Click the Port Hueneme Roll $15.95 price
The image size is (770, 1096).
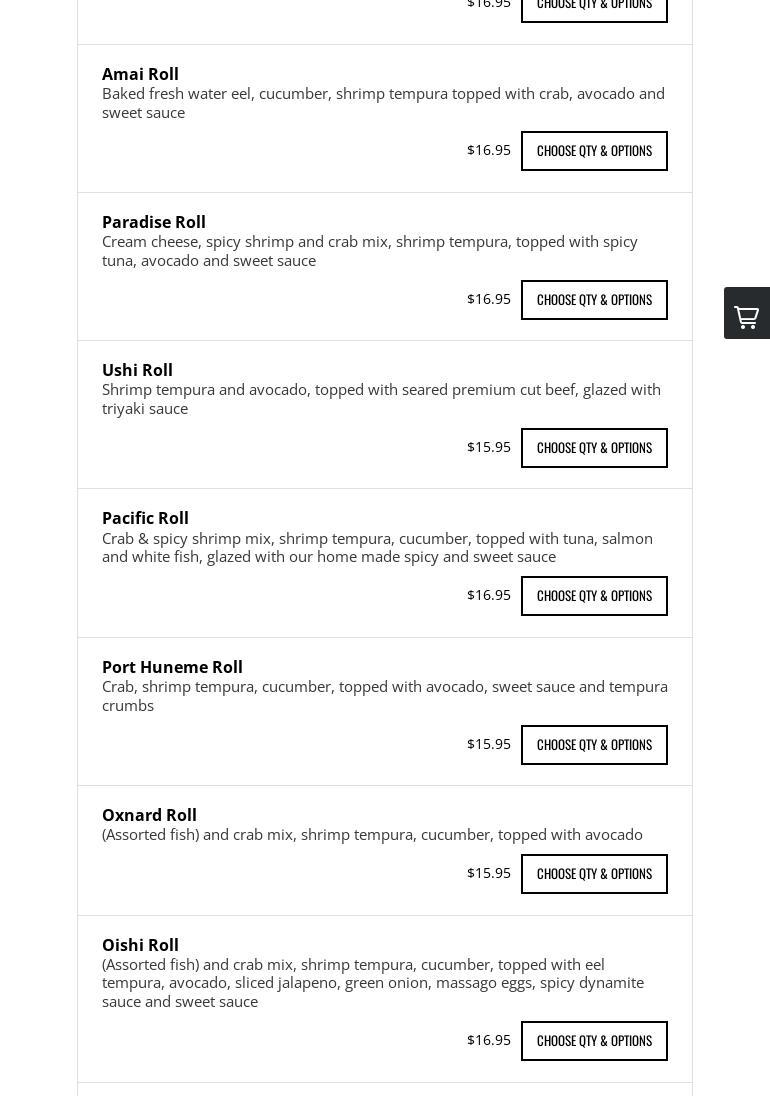(488, 744)
